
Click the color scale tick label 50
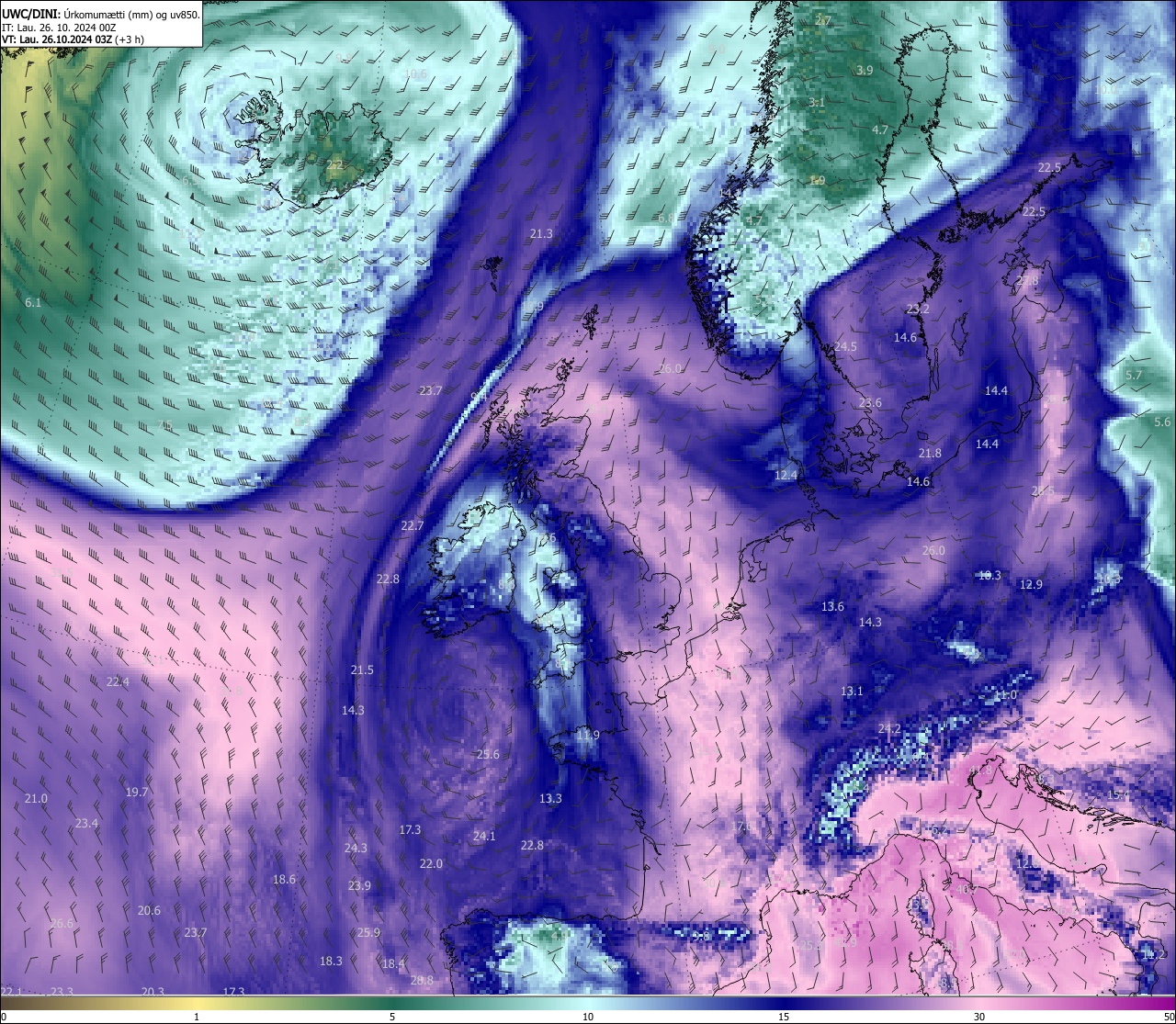pyautogui.click(x=1169, y=1017)
